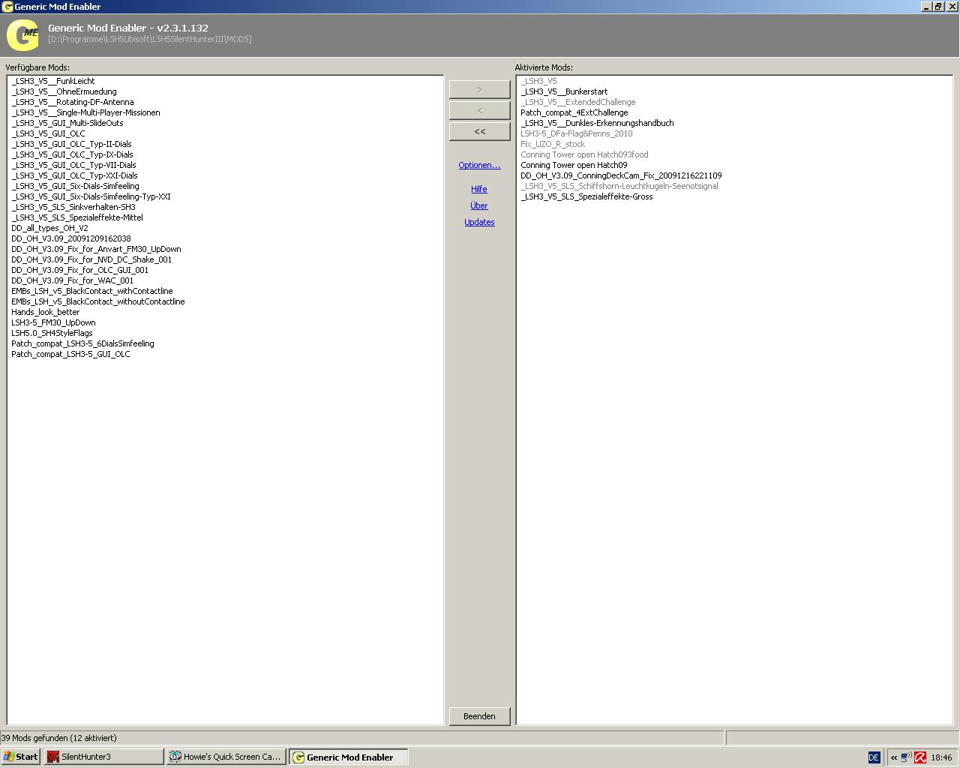Select Hands_look_better mod

pyautogui.click(x=45, y=312)
